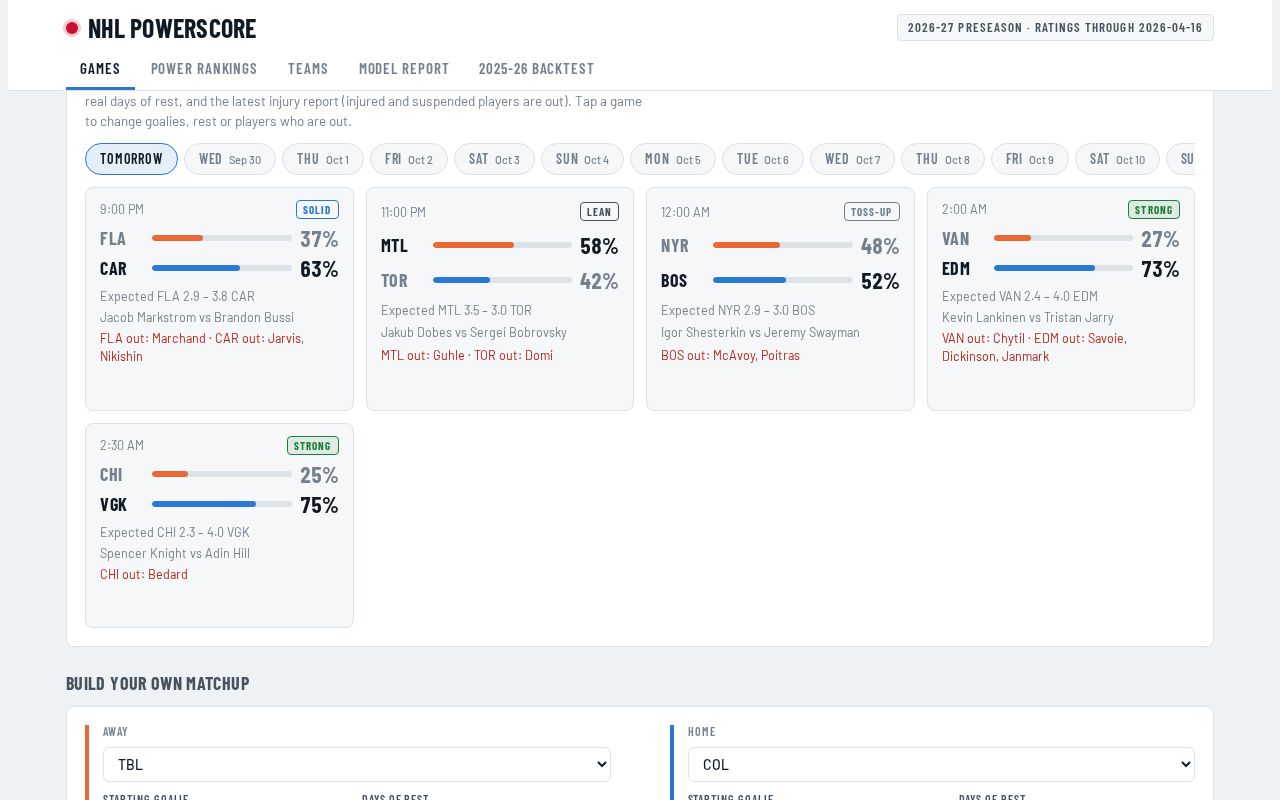Screen dimensions: 1280x800
Task: Click the '2026-27 Preseason' ratings badge
Action: point(1055,28)
